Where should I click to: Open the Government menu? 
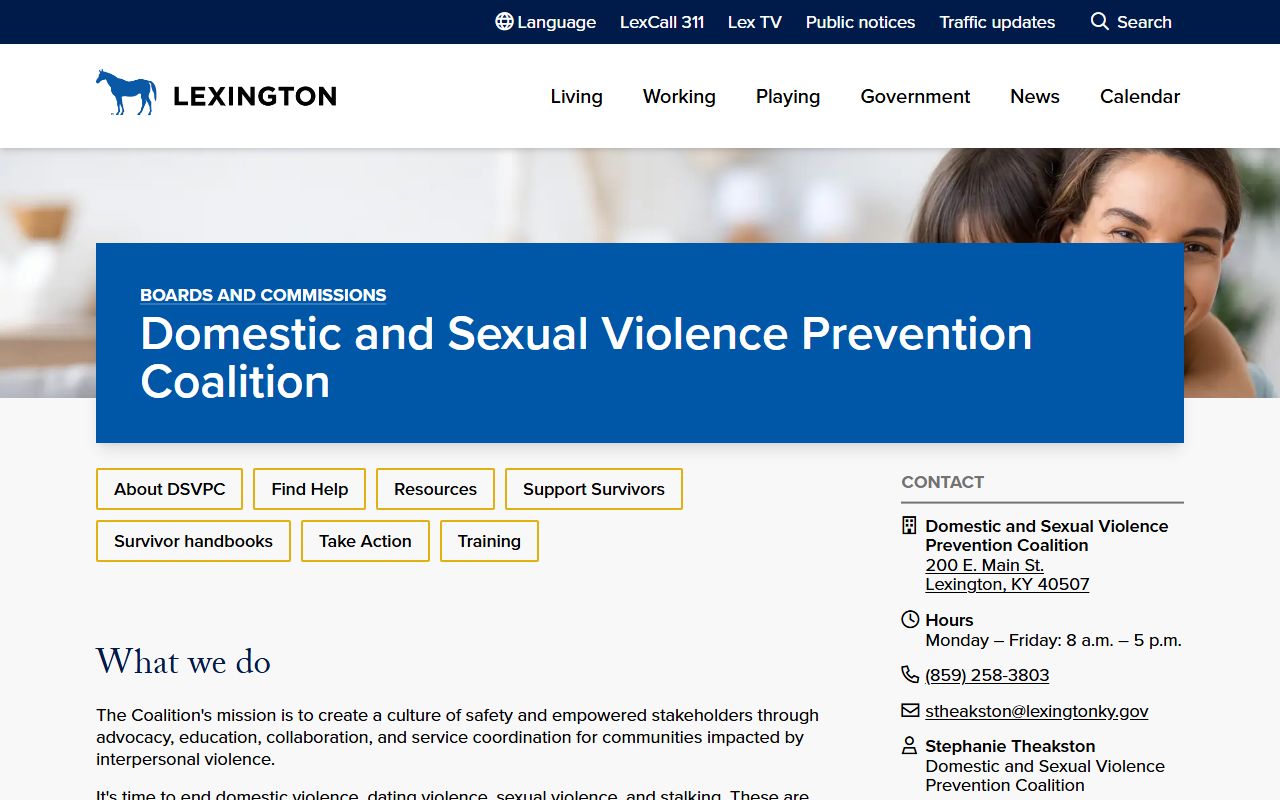point(915,96)
